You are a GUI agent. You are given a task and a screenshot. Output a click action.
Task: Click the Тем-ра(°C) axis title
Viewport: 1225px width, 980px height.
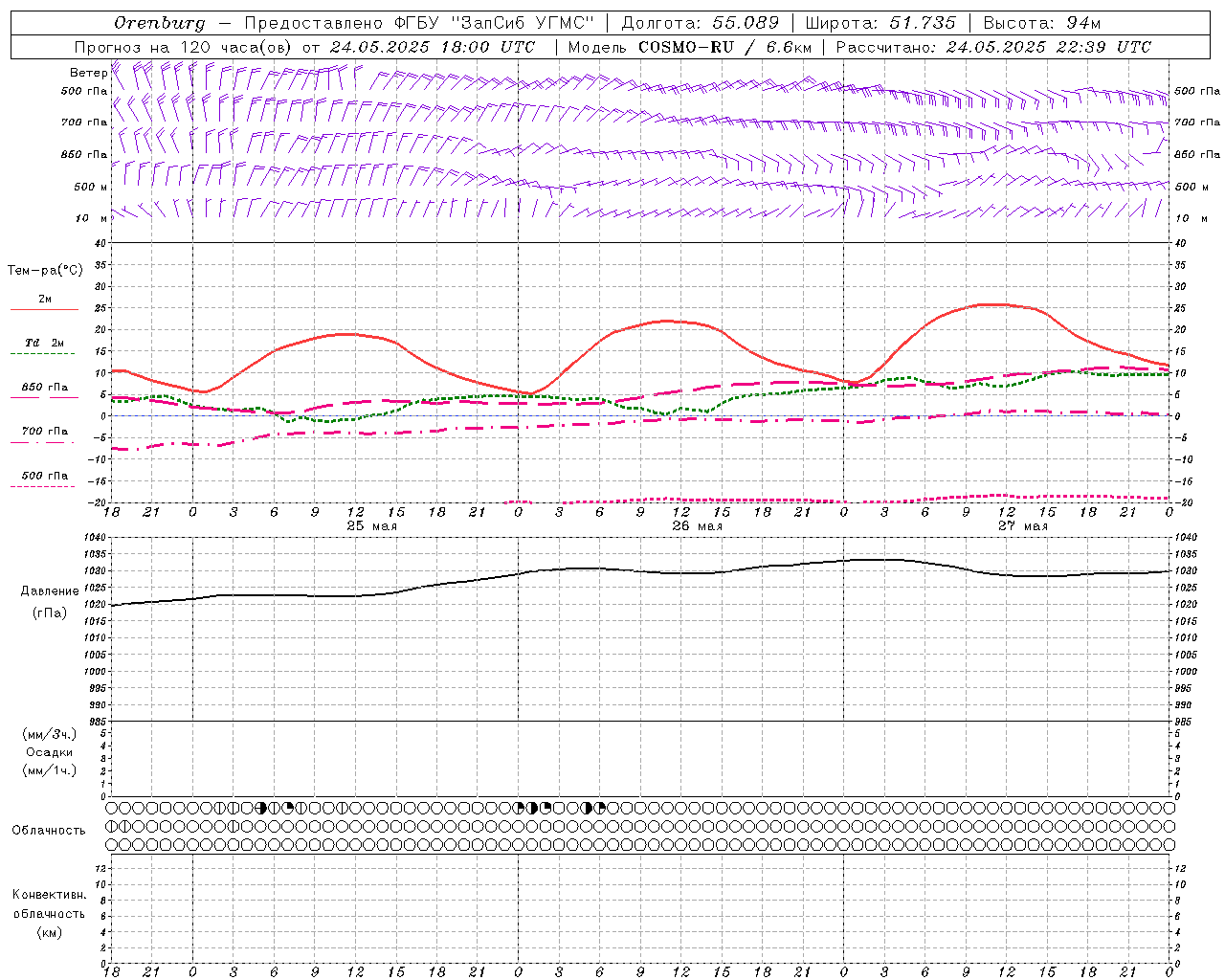pos(45,271)
